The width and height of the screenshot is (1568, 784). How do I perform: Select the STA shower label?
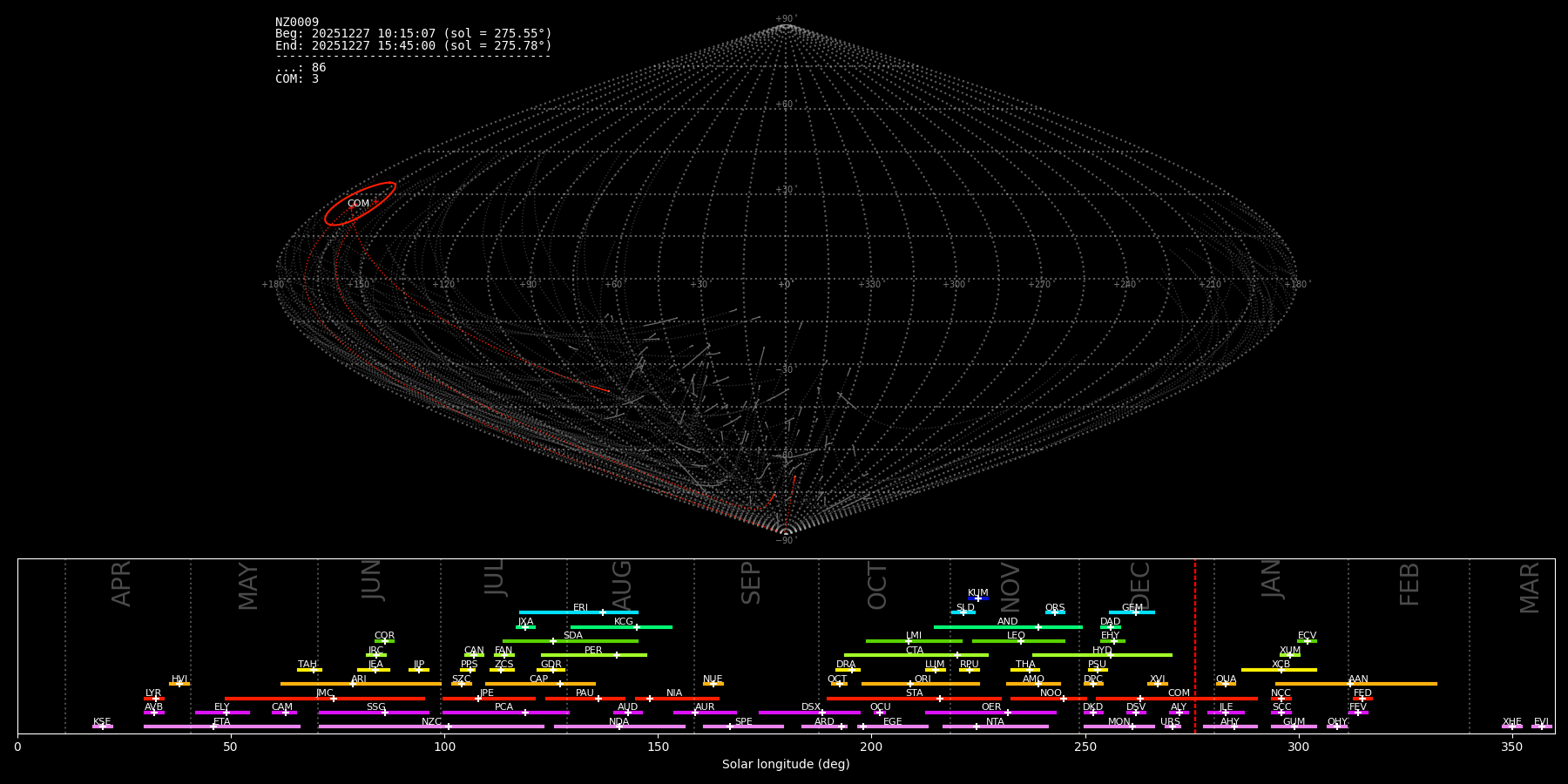914,693
